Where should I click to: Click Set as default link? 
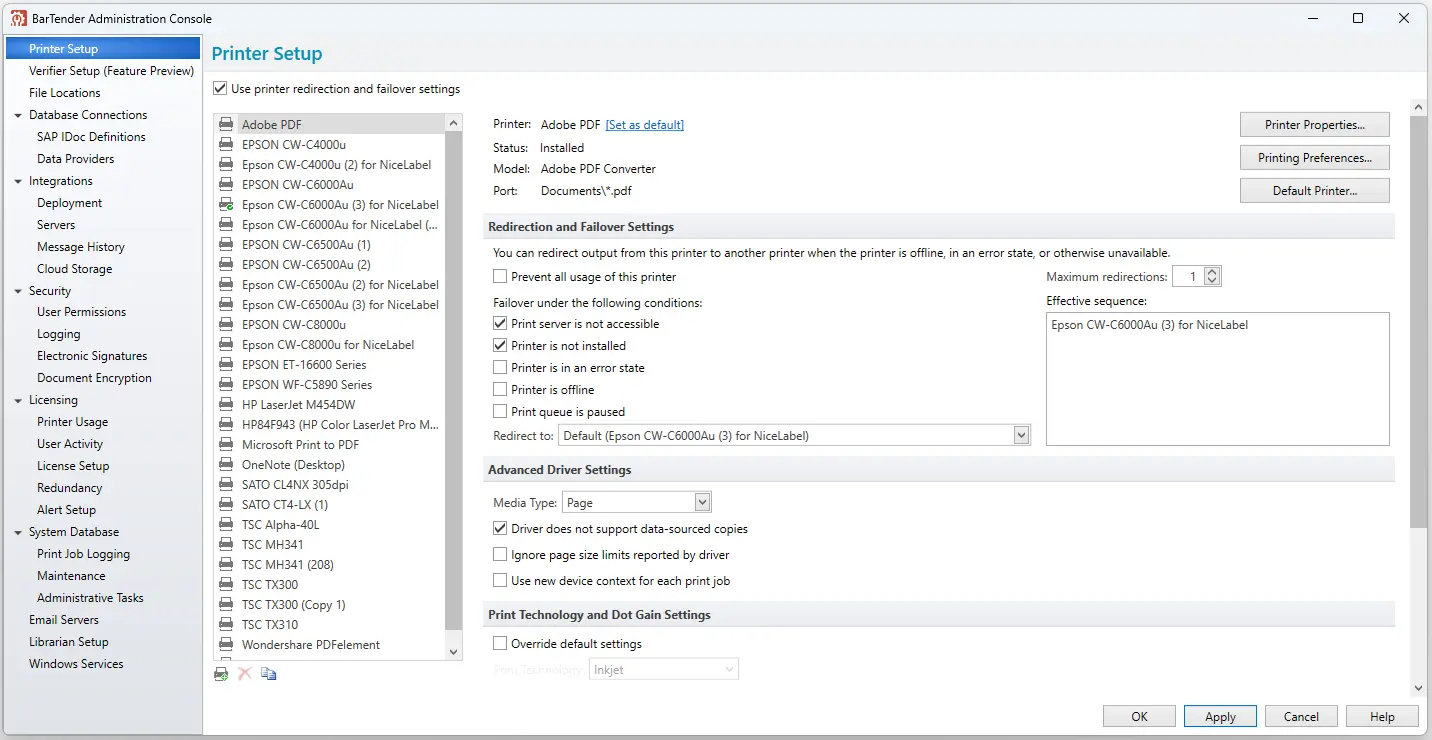coord(645,125)
